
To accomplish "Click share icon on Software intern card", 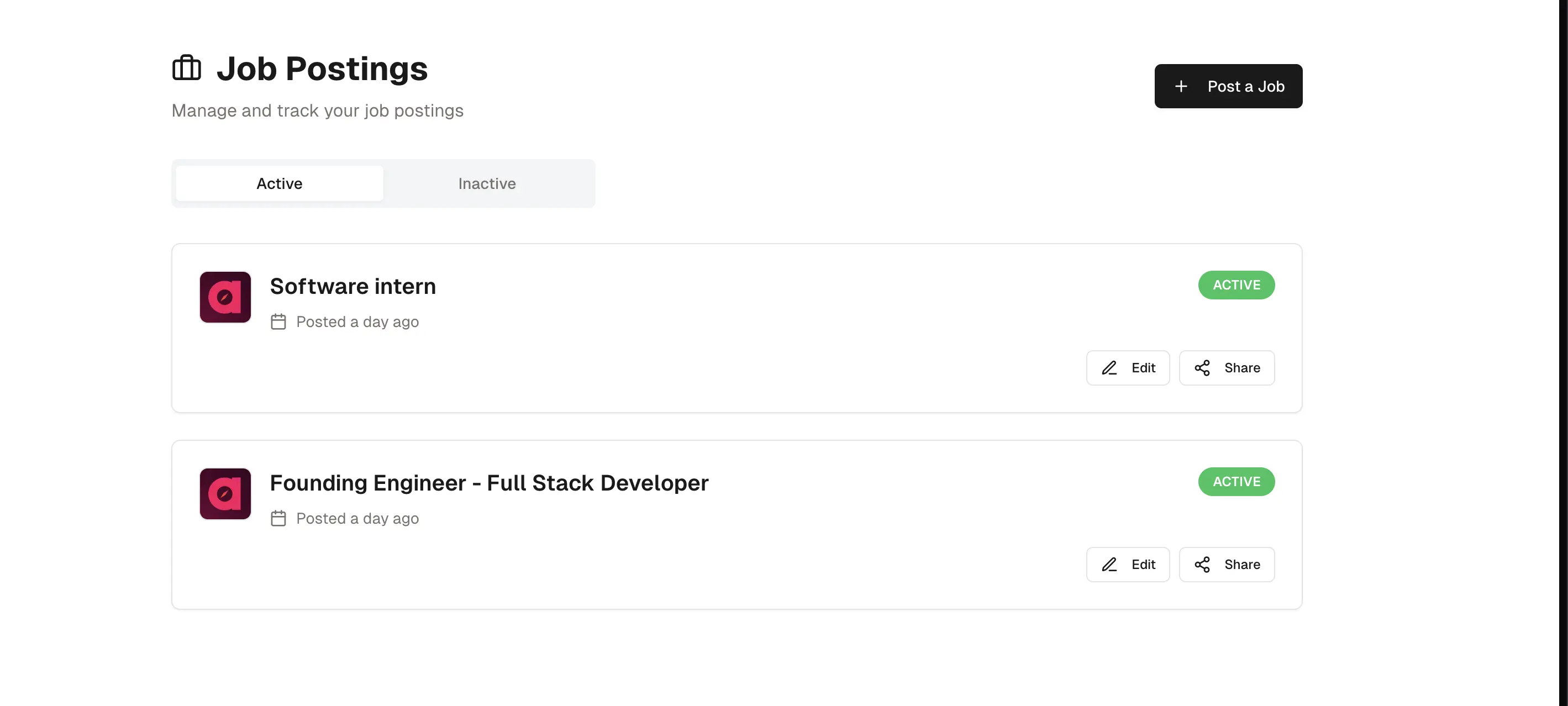I will [x=1202, y=368].
